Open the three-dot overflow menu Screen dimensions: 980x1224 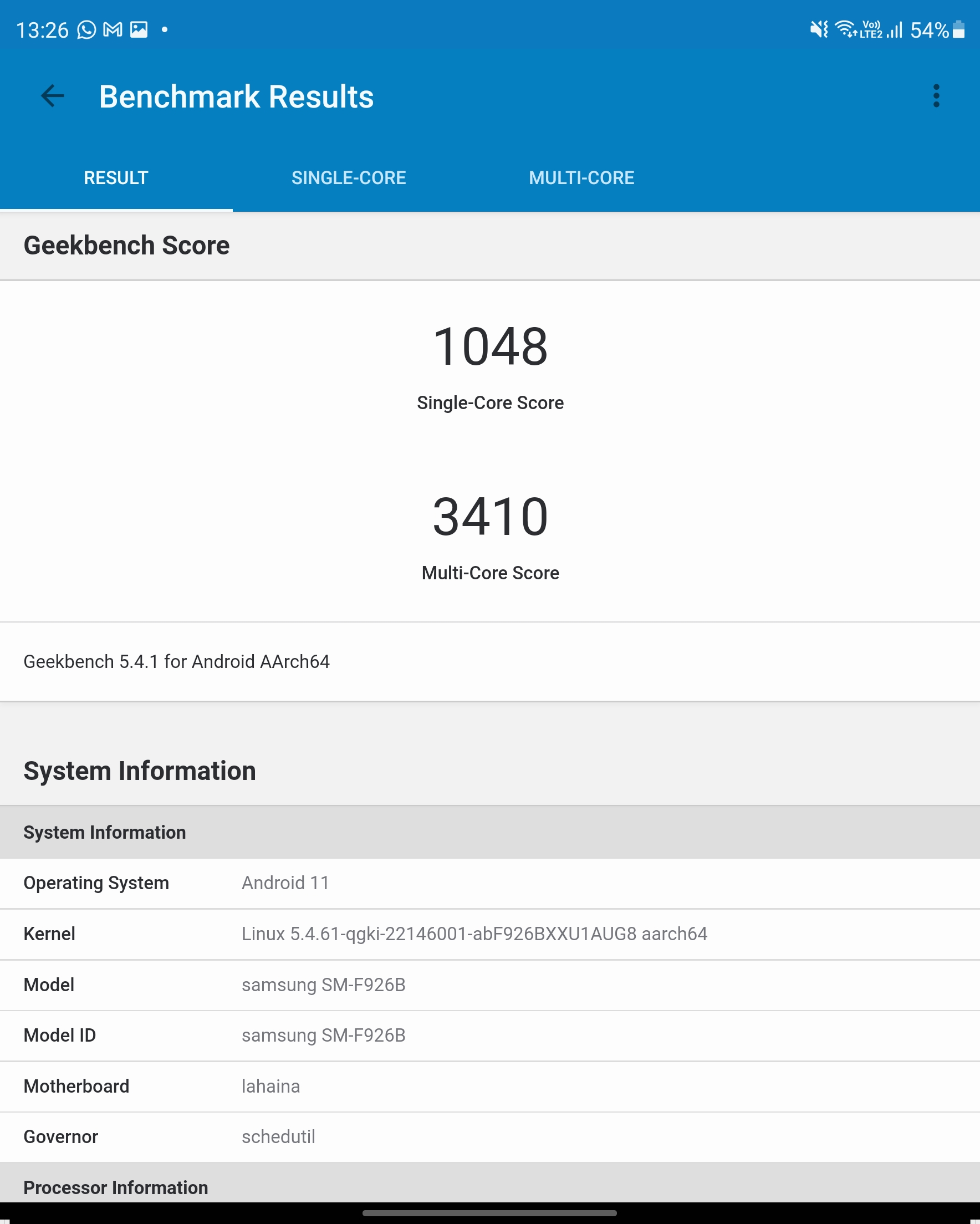pos(936,96)
